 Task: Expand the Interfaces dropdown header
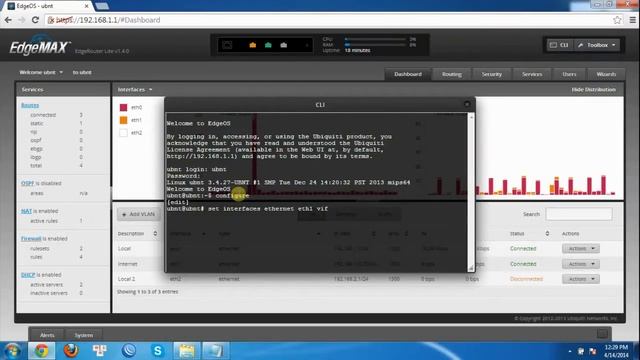point(135,89)
